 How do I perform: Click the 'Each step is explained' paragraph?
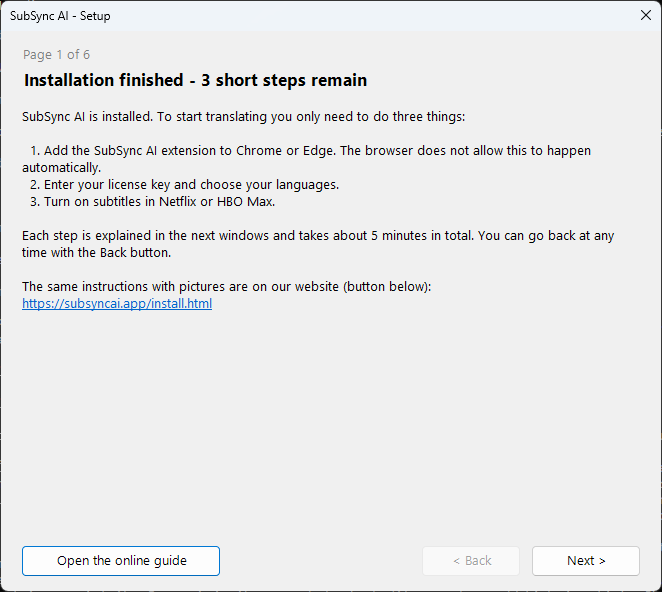point(318,244)
